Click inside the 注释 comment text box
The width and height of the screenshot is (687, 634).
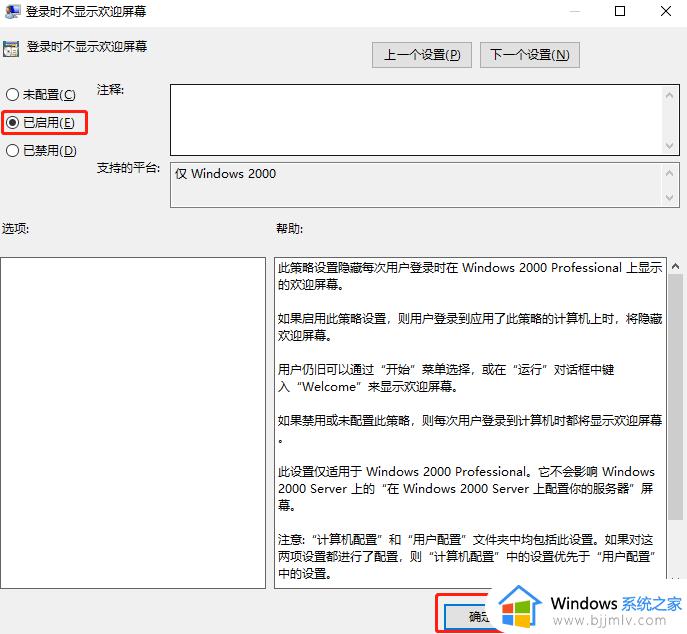(x=416, y=120)
